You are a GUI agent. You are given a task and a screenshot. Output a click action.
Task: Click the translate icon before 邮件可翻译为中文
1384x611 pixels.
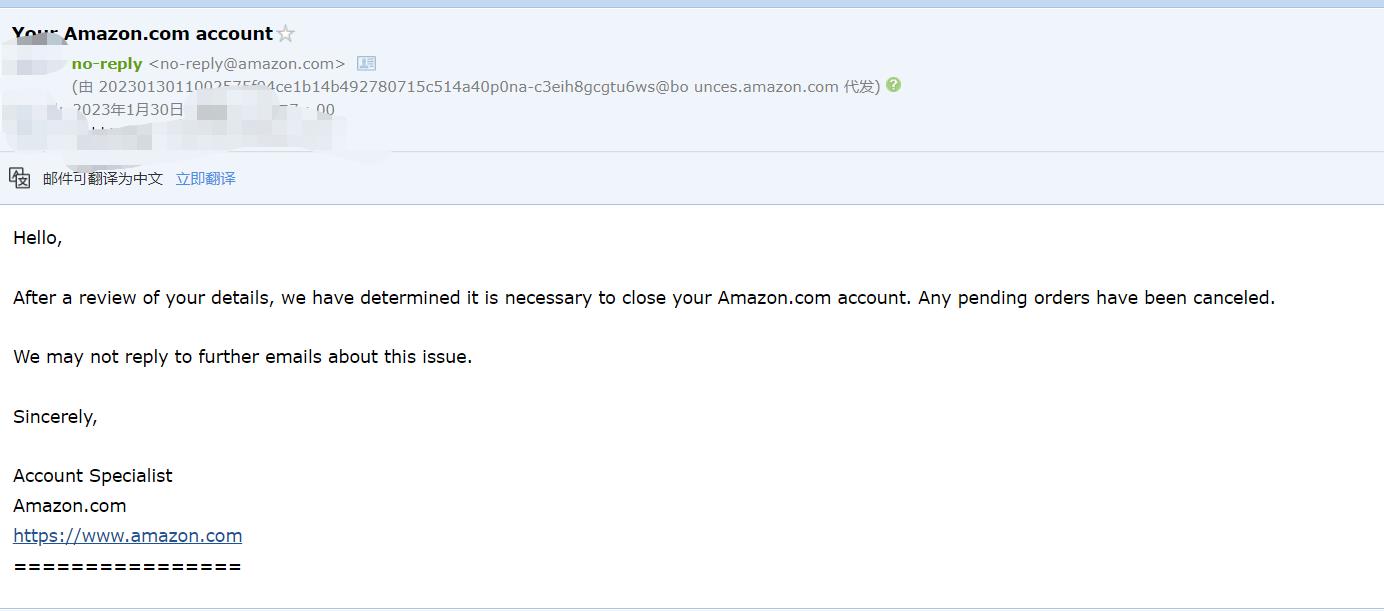(x=19, y=177)
